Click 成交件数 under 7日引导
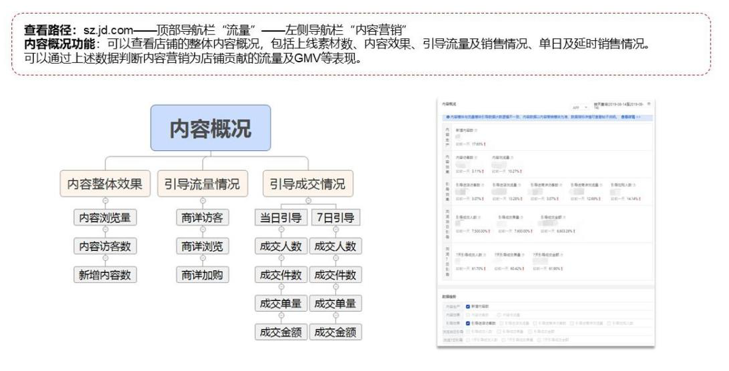Viewport: 729px width, 371px height. click(335, 275)
